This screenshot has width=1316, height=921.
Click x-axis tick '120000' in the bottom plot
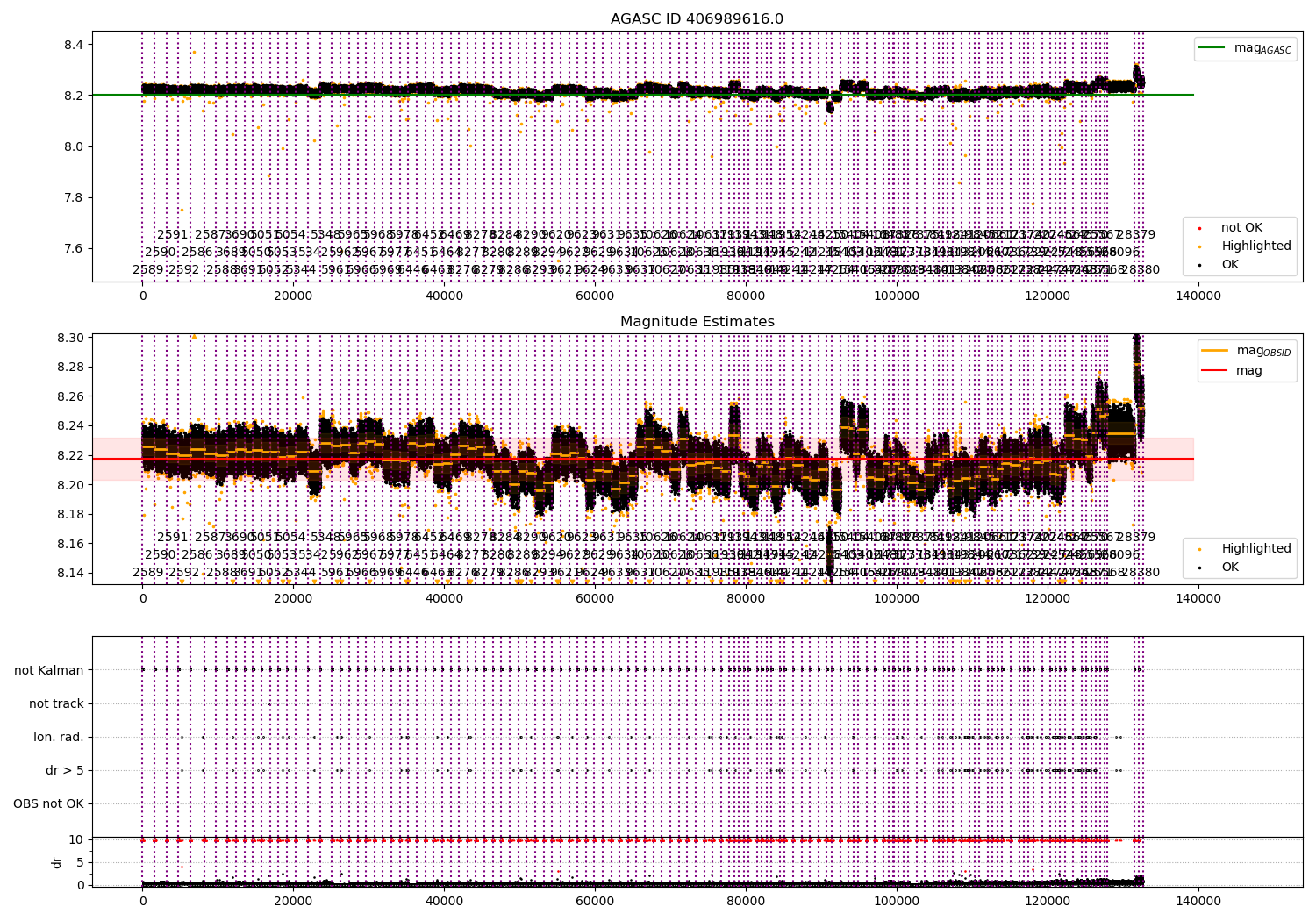pos(1048,900)
